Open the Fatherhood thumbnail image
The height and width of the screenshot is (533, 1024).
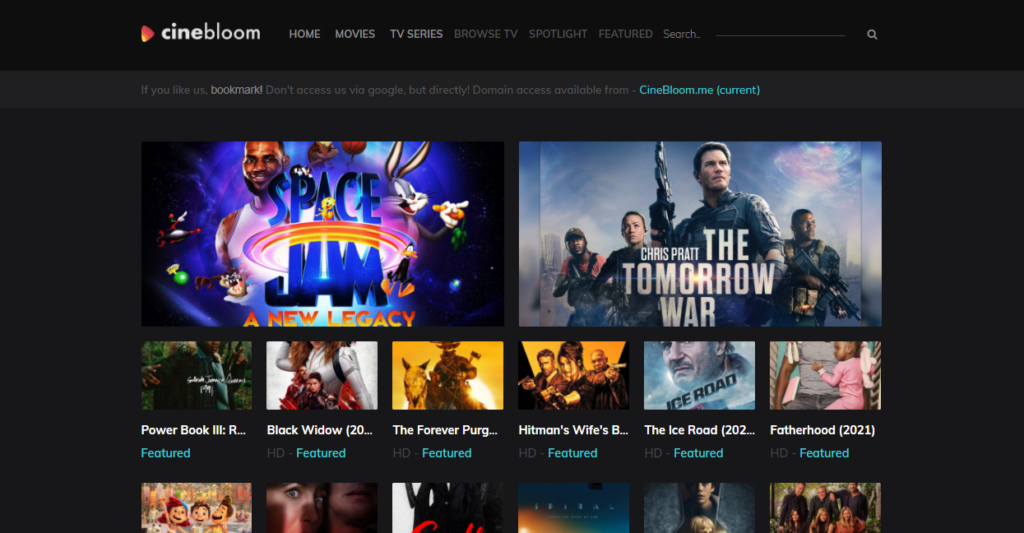[x=825, y=376]
